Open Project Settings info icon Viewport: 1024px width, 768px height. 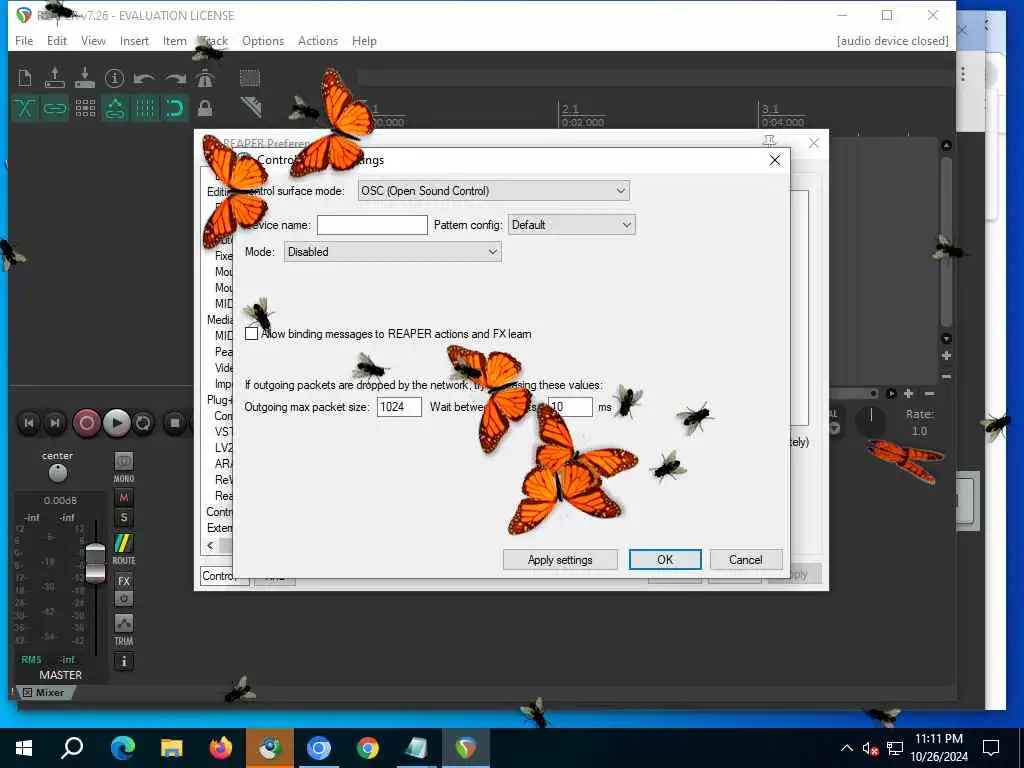[x=114, y=78]
